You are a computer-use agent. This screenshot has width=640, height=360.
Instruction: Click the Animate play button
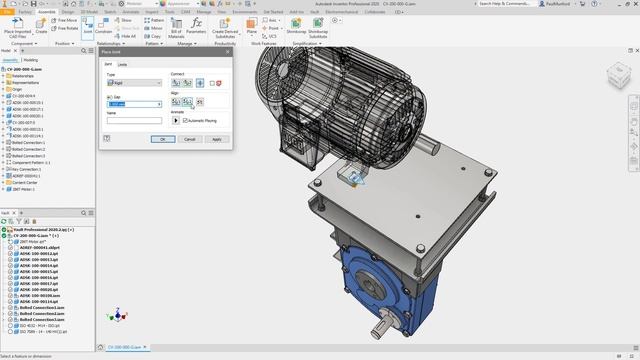[x=176, y=120]
